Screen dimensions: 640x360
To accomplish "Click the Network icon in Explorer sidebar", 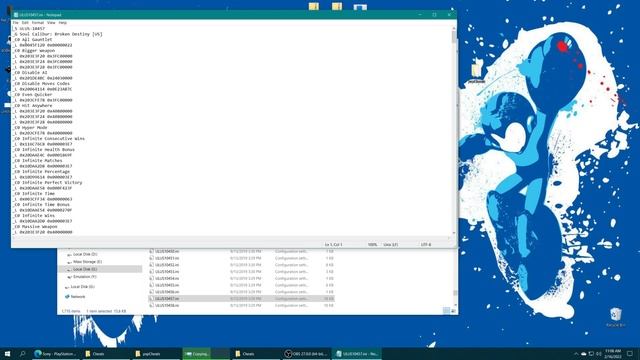I will (67, 297).
